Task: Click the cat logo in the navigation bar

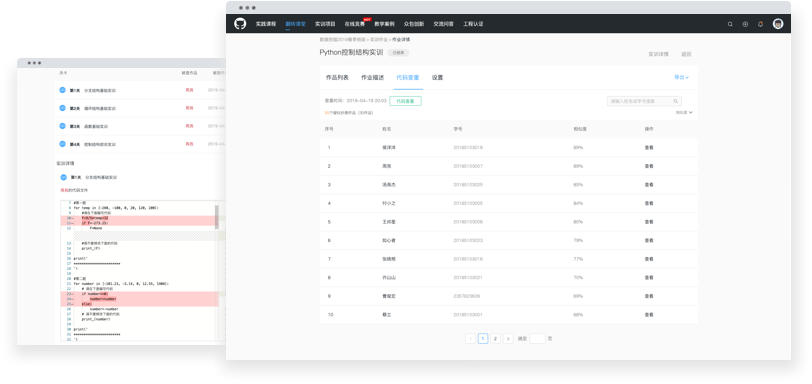Action: (x=240, y=24)
